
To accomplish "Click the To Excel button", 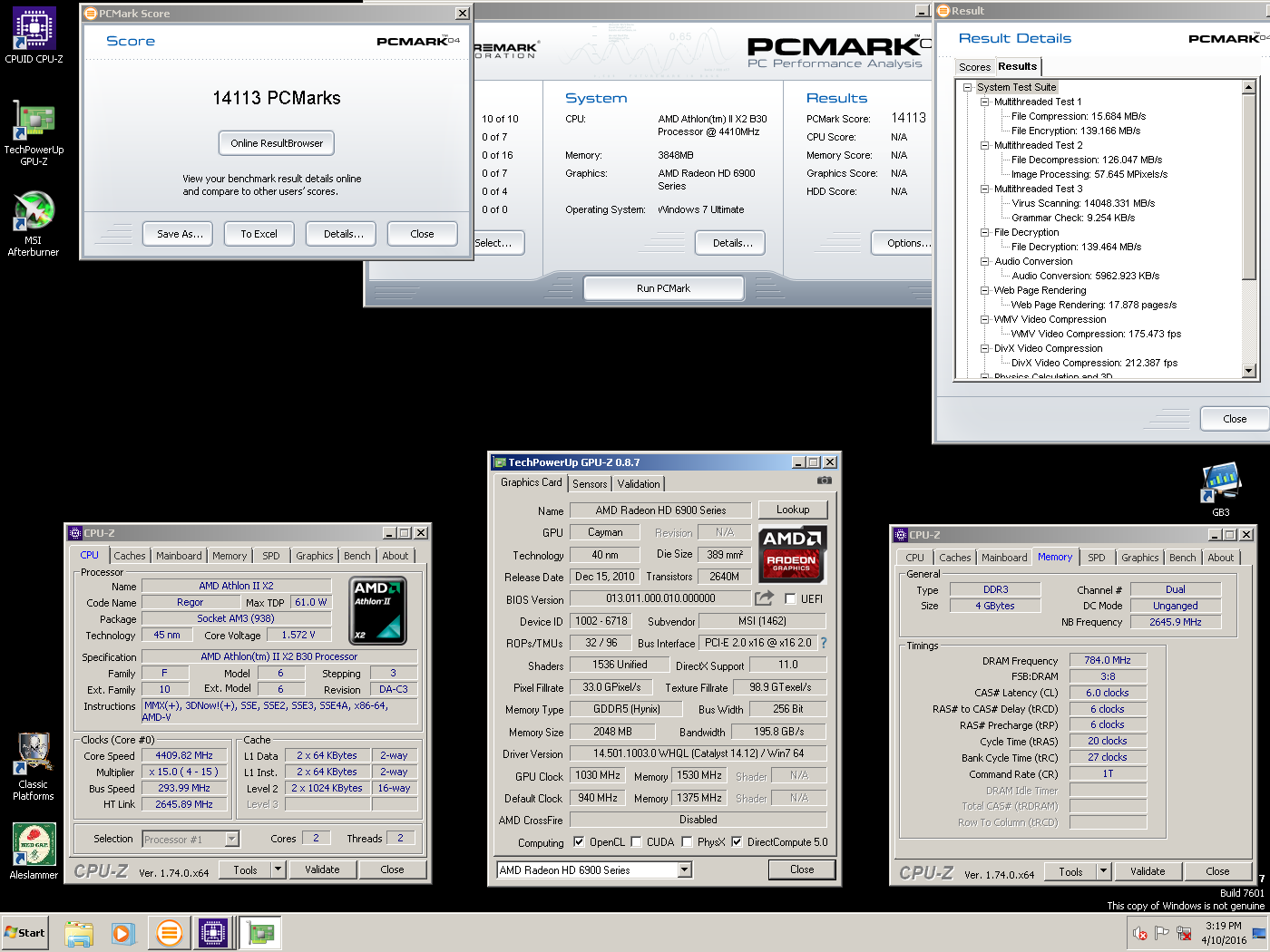I will [x=259, y=234].
